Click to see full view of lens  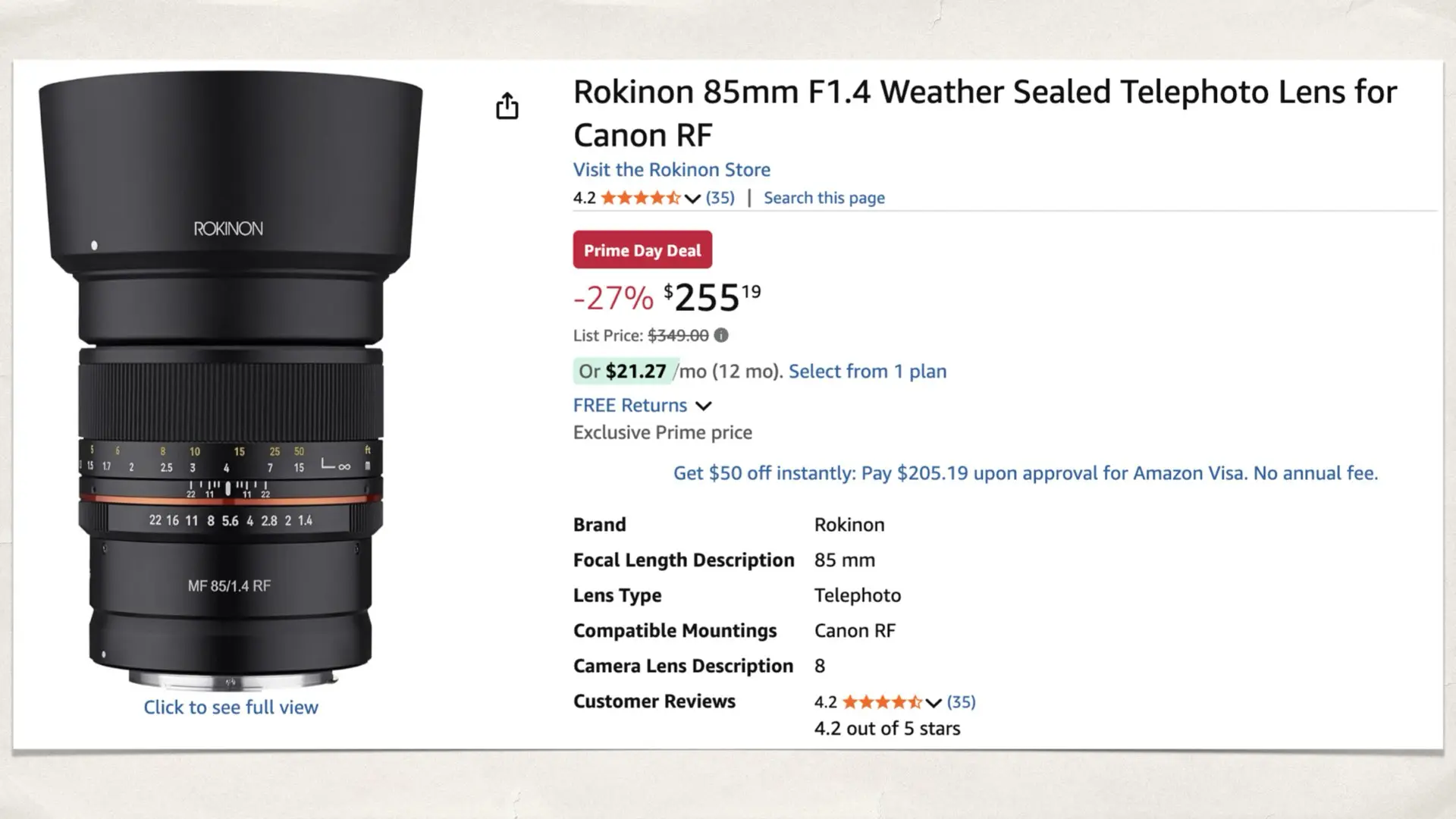[x=231, y=707]
